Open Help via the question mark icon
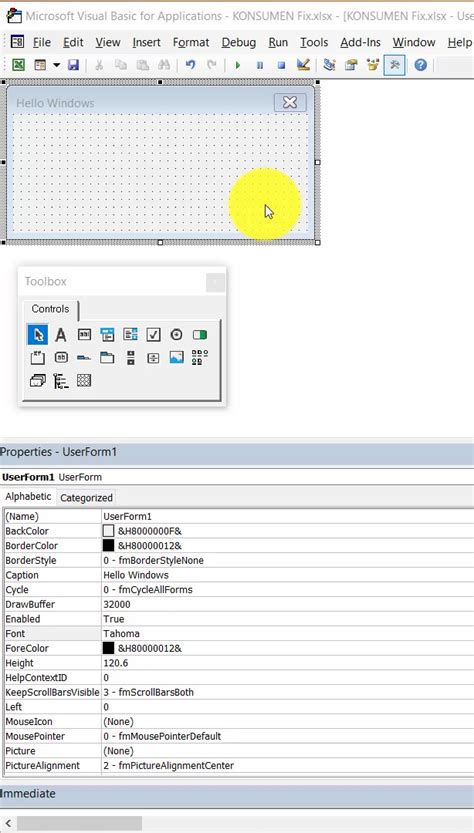The height and width of the screenshot is (833, 474). tap(420, 65)
